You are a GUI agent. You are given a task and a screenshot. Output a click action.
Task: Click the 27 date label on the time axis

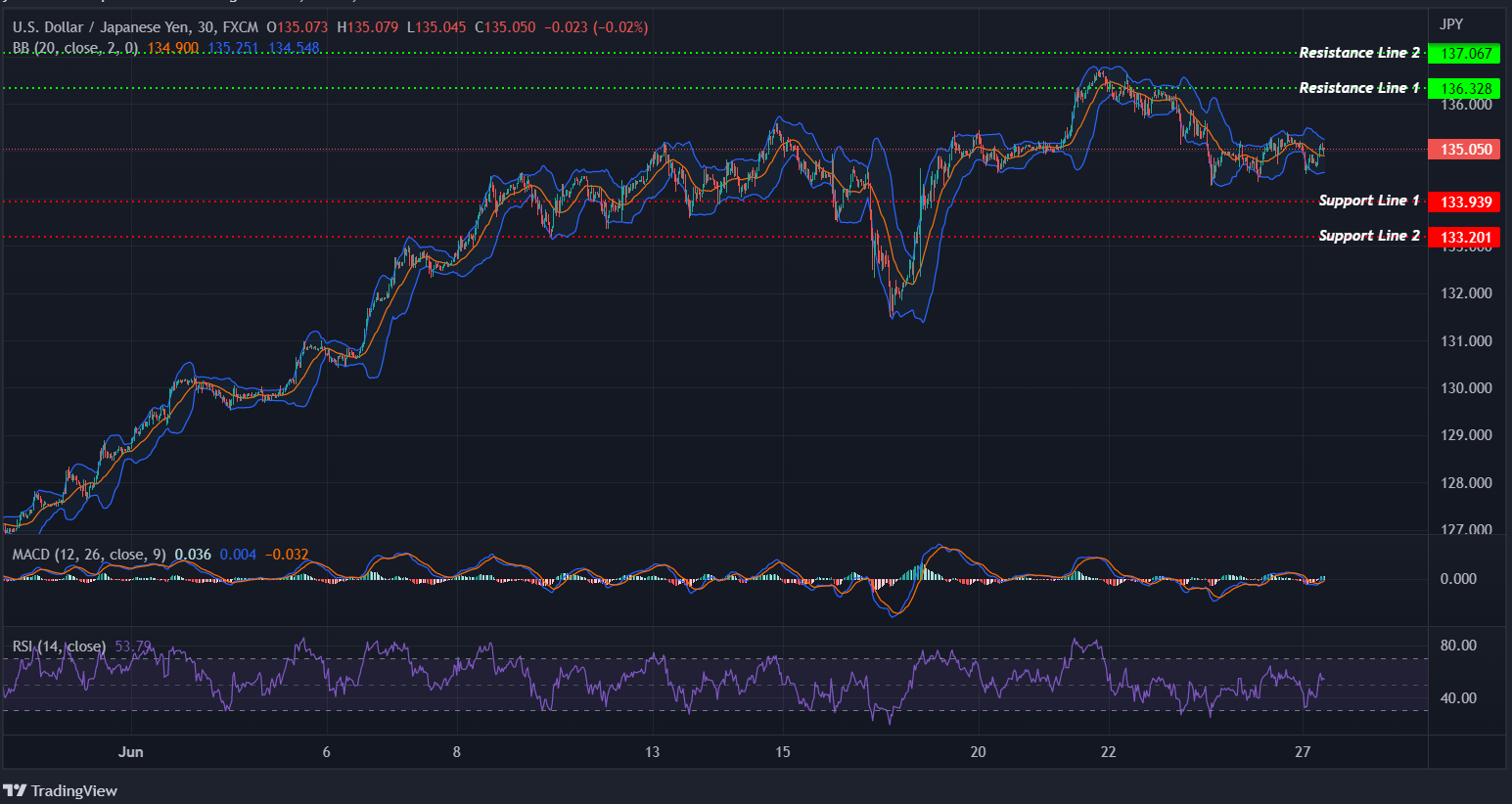1304,753
